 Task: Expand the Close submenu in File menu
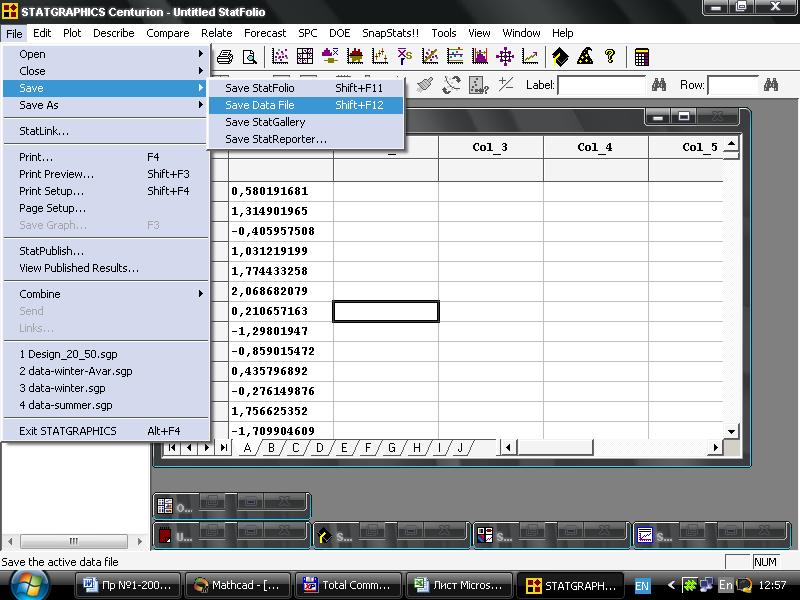click(x=106, y=71)
